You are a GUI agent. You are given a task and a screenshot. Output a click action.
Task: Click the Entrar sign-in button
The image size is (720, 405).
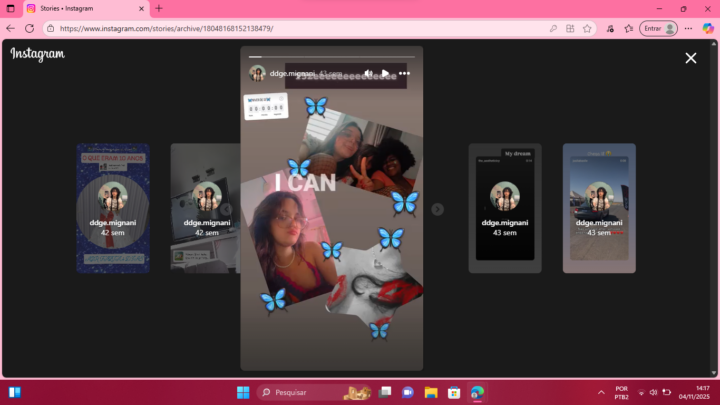coord(658,28)
